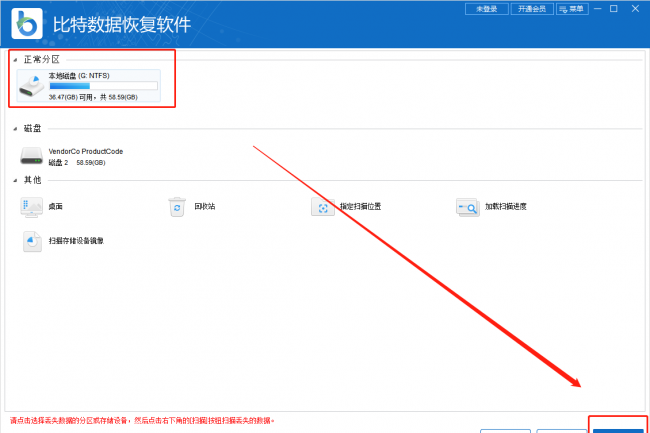Screen dimensions: 650x433
Task: Choose the 指定扫描位置 scan location icon
Action: point(323,207)
